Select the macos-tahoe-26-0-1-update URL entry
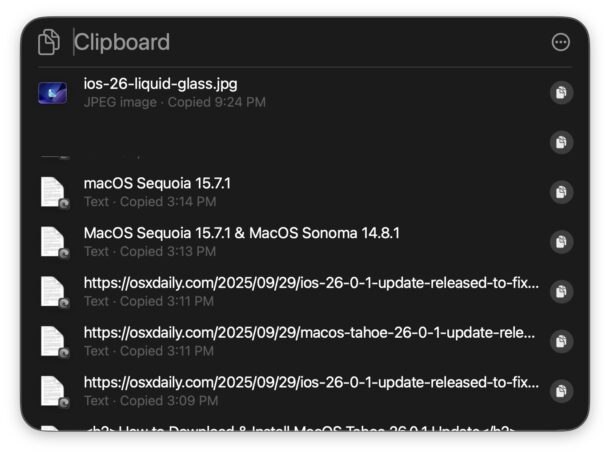The height and width of the screenshot is (455, 610). (300, 341)
